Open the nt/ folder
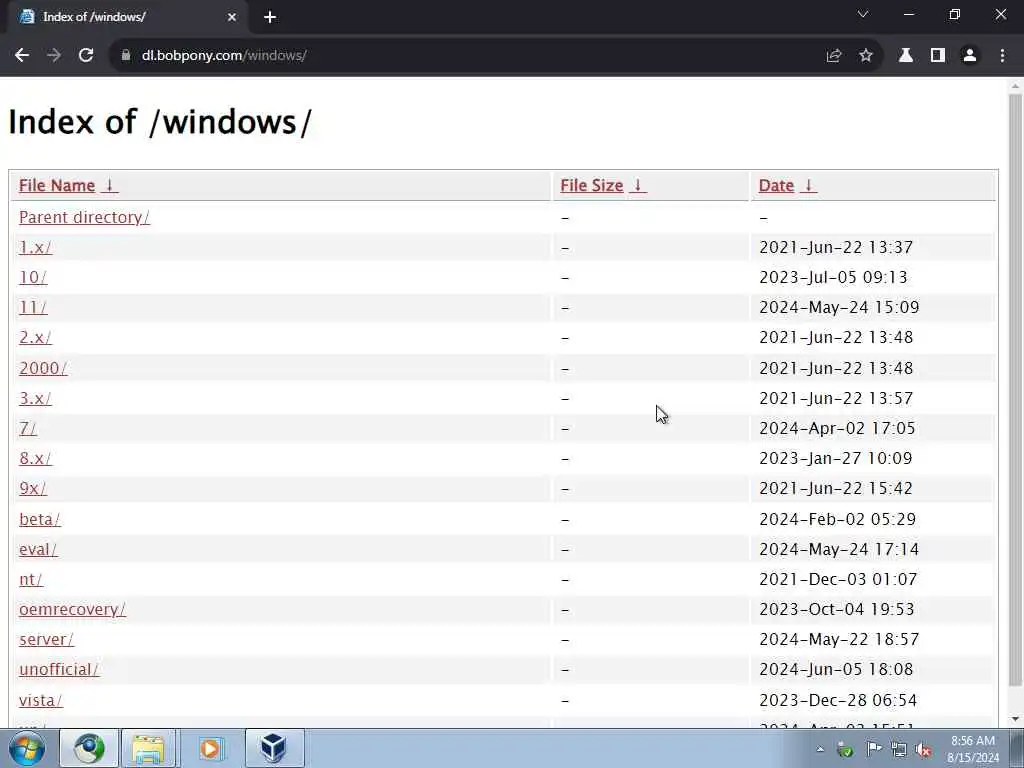This screenshot has width=1024, height=768. 31,579
